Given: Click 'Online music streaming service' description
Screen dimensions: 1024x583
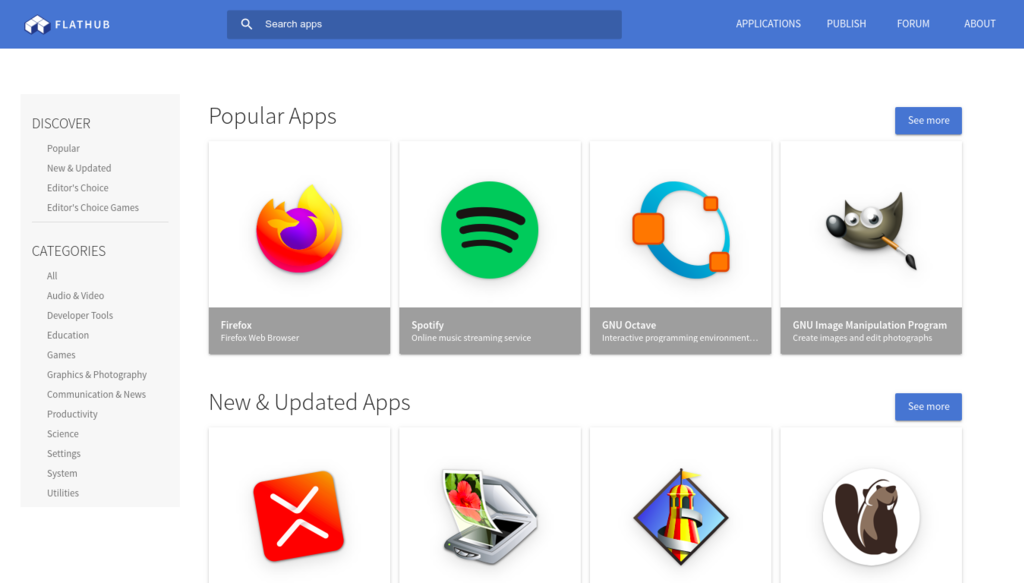Looking at the screenshot, I should click(x=471, y=338).
